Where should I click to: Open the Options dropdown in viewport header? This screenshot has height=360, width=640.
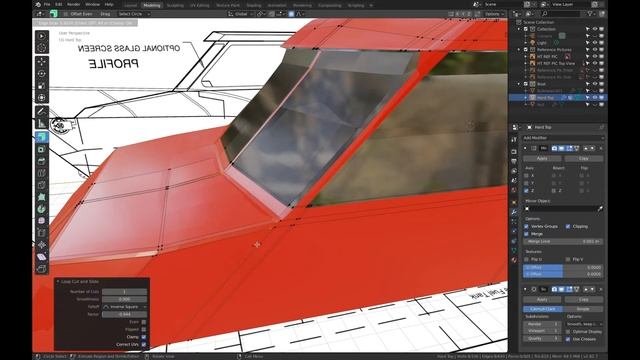494,14
